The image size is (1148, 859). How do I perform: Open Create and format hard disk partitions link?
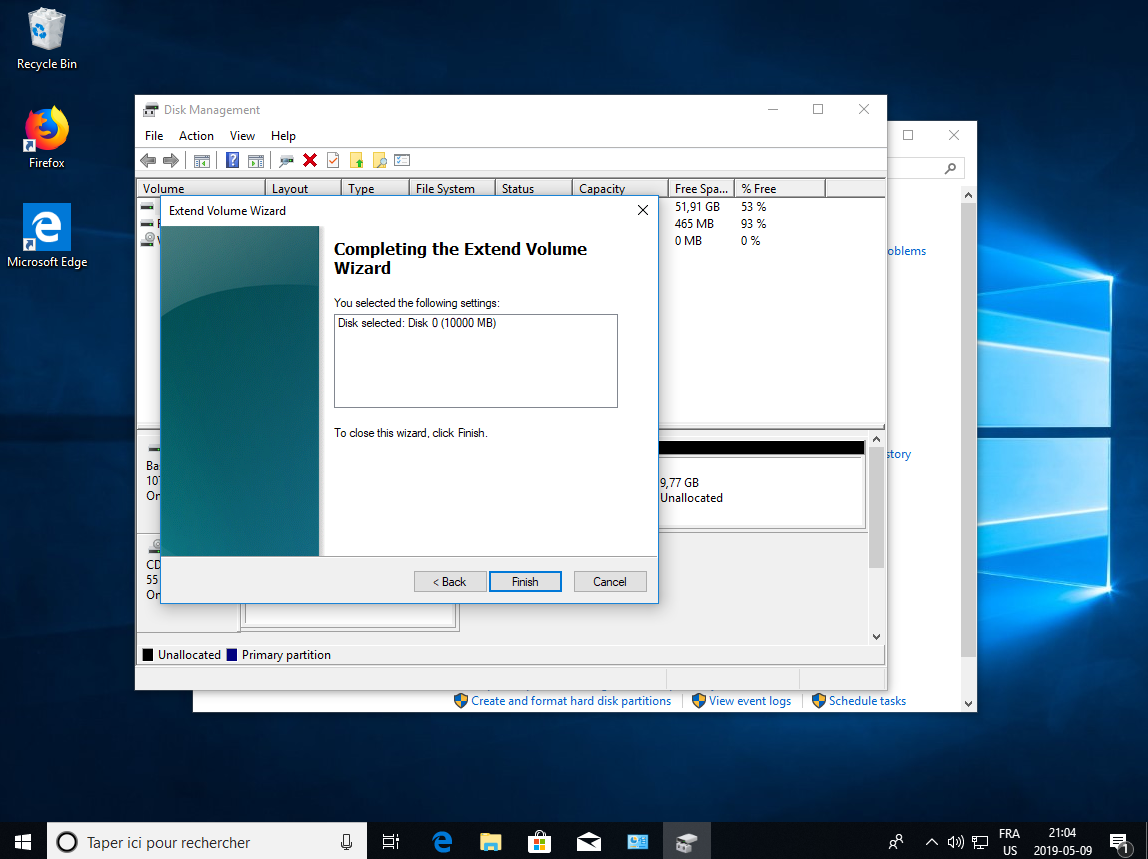tap(570, 701)
